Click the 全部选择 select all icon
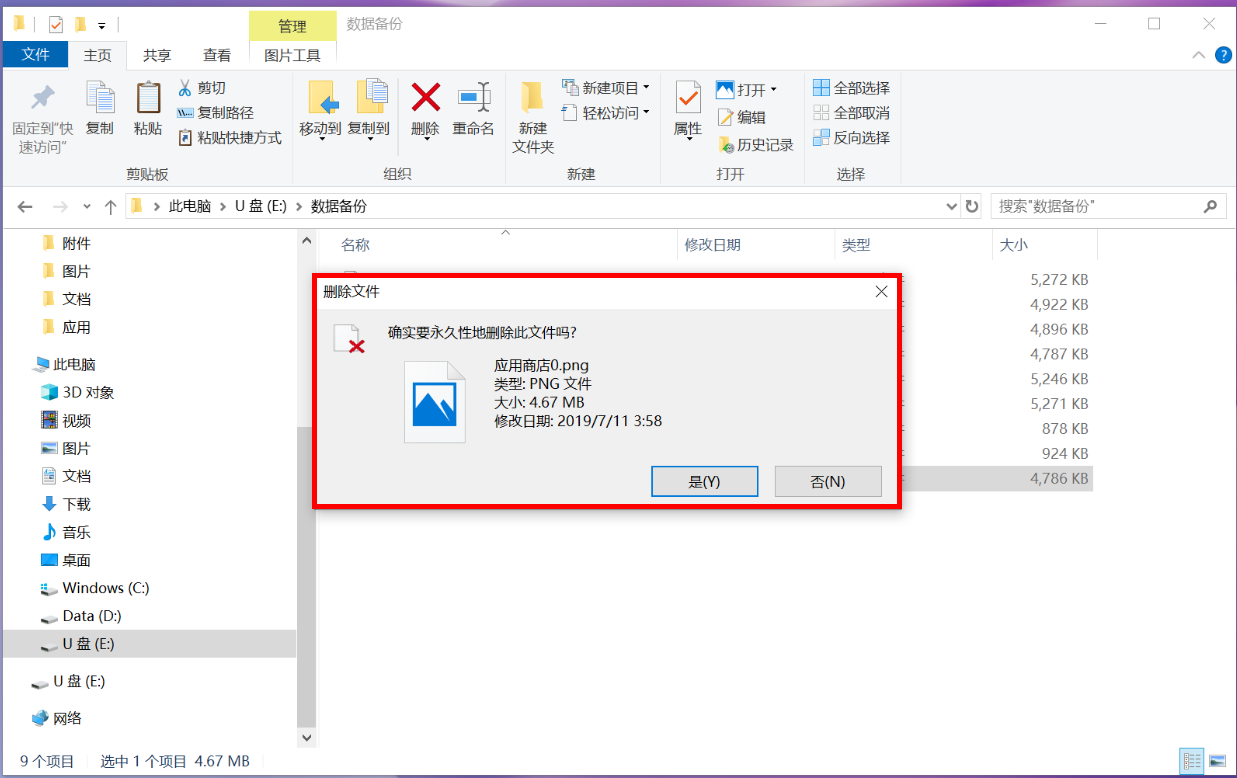Viewport: 1237px width, 778px height. (821, 88)
